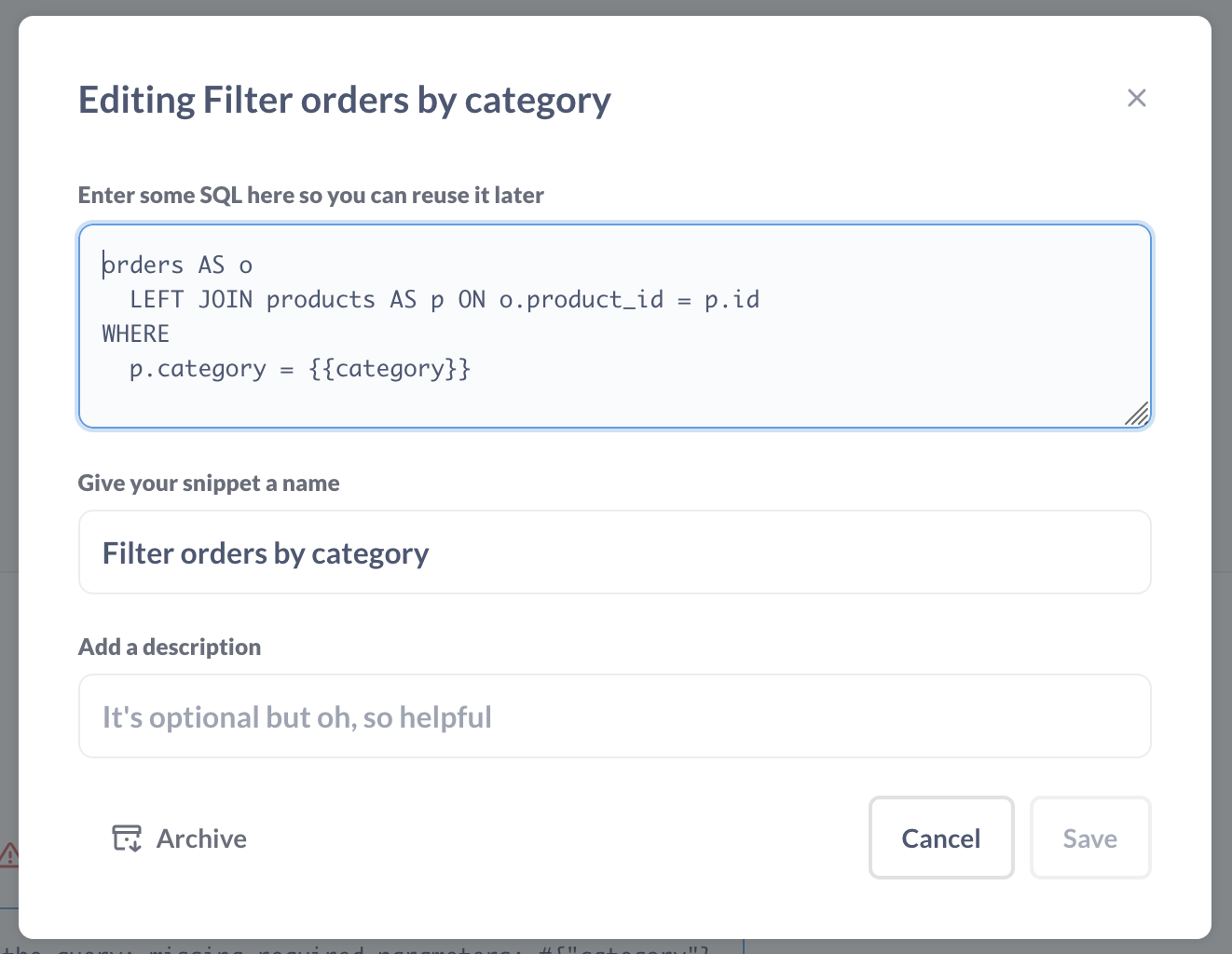Close the snippet editing dialog
Viewport: 1232px width, 954px height.
pos(1136,98)
